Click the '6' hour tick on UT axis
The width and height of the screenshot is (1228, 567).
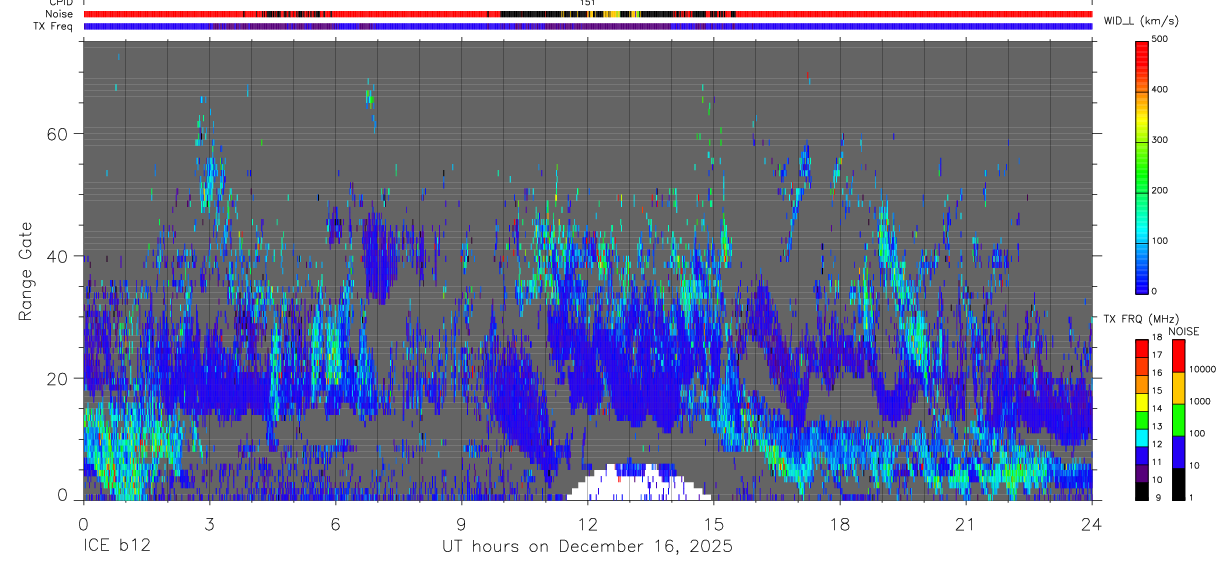335,524
